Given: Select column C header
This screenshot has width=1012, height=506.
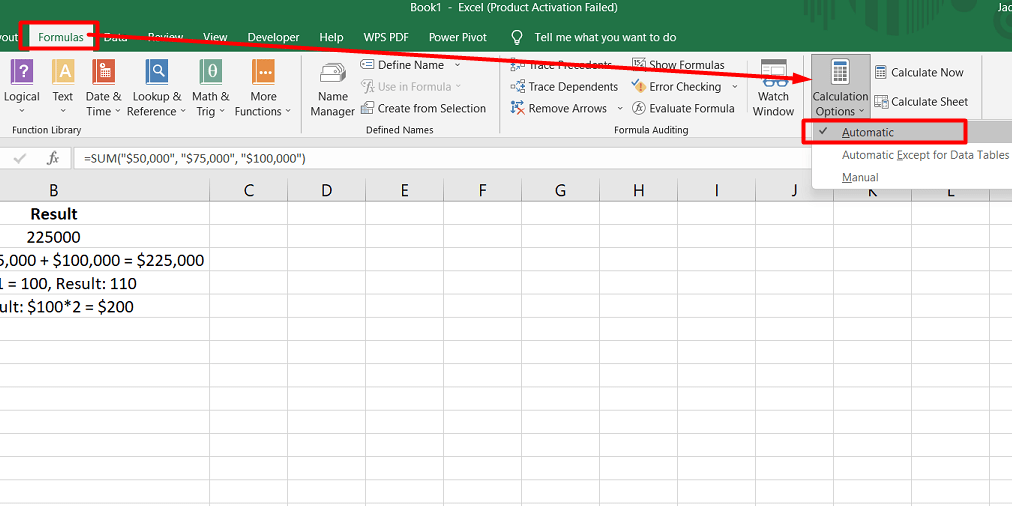Looking at the screenshot, I should pyautogui.click(x=248, y=190).
